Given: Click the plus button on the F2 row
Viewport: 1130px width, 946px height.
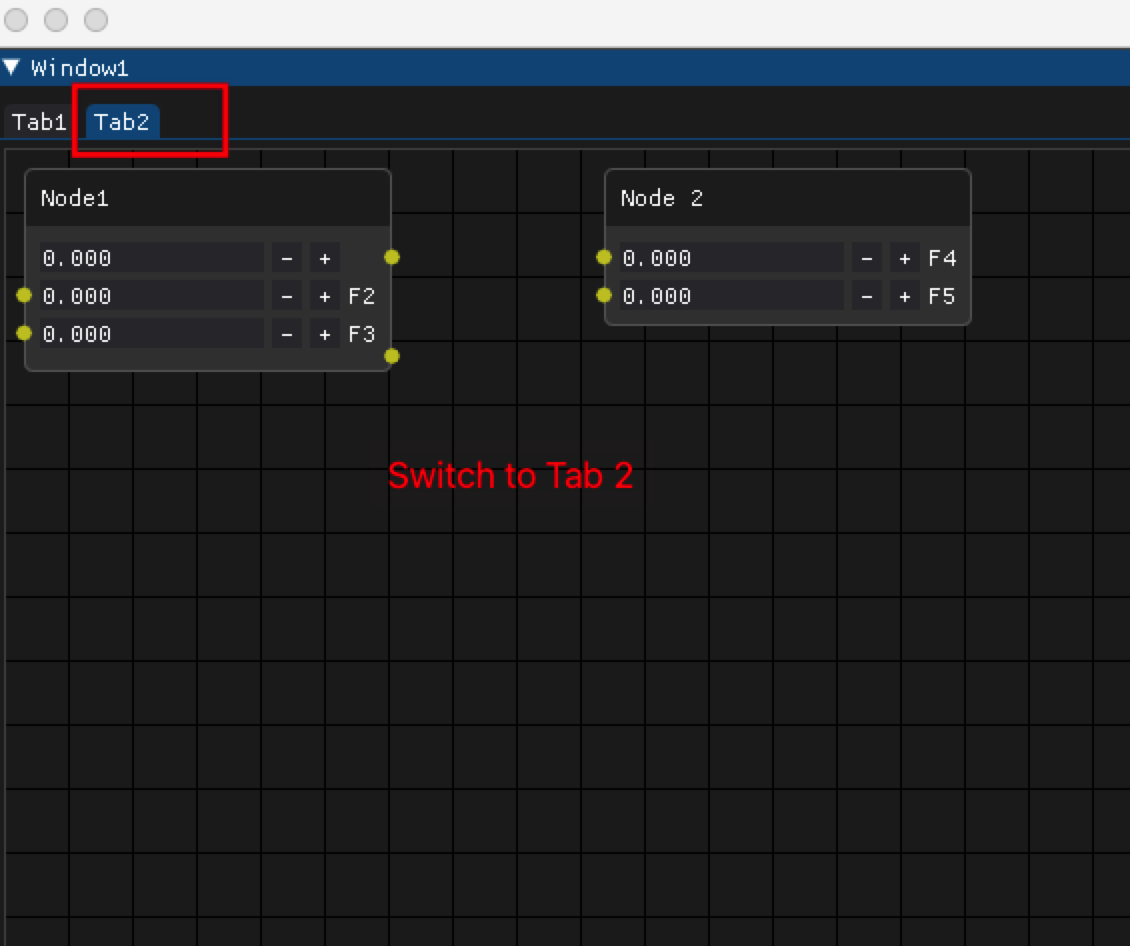Looking at the screenshot, I should [323, 295].
